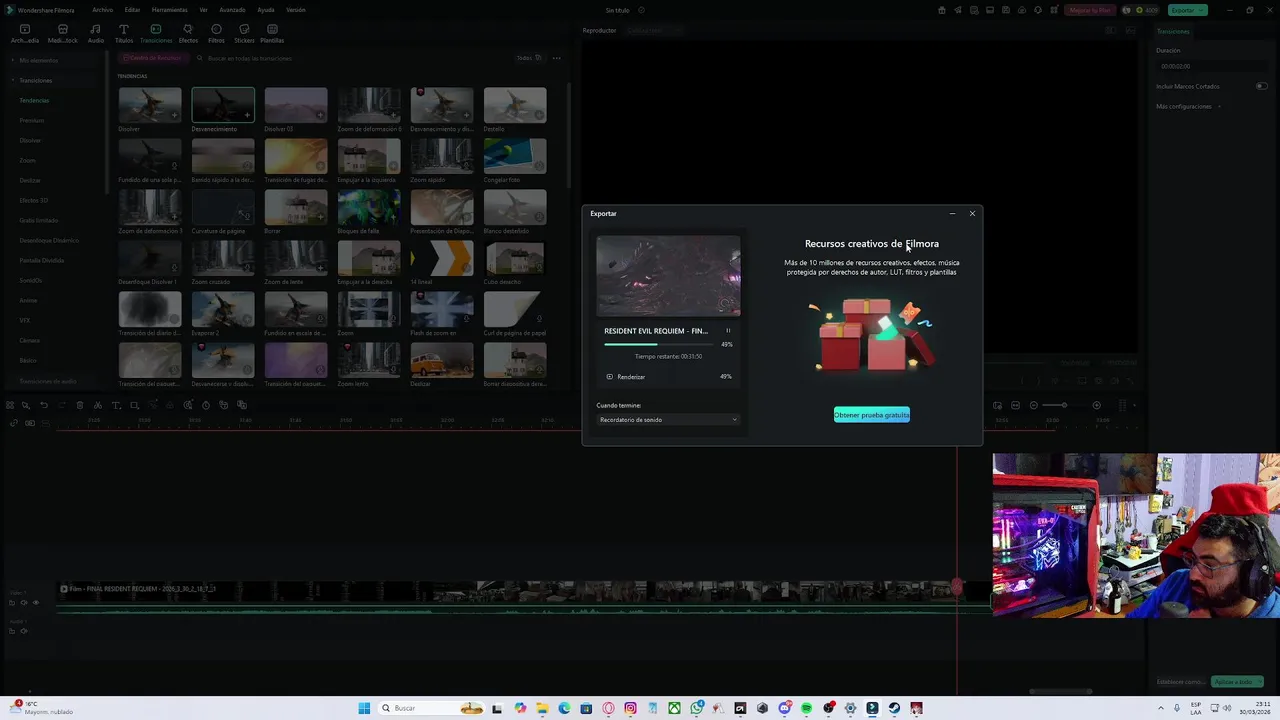The width and height of the screenshot is (1280, 720).
Task: Click the Centro de Recursos button
Action: (x=152, y=58)
